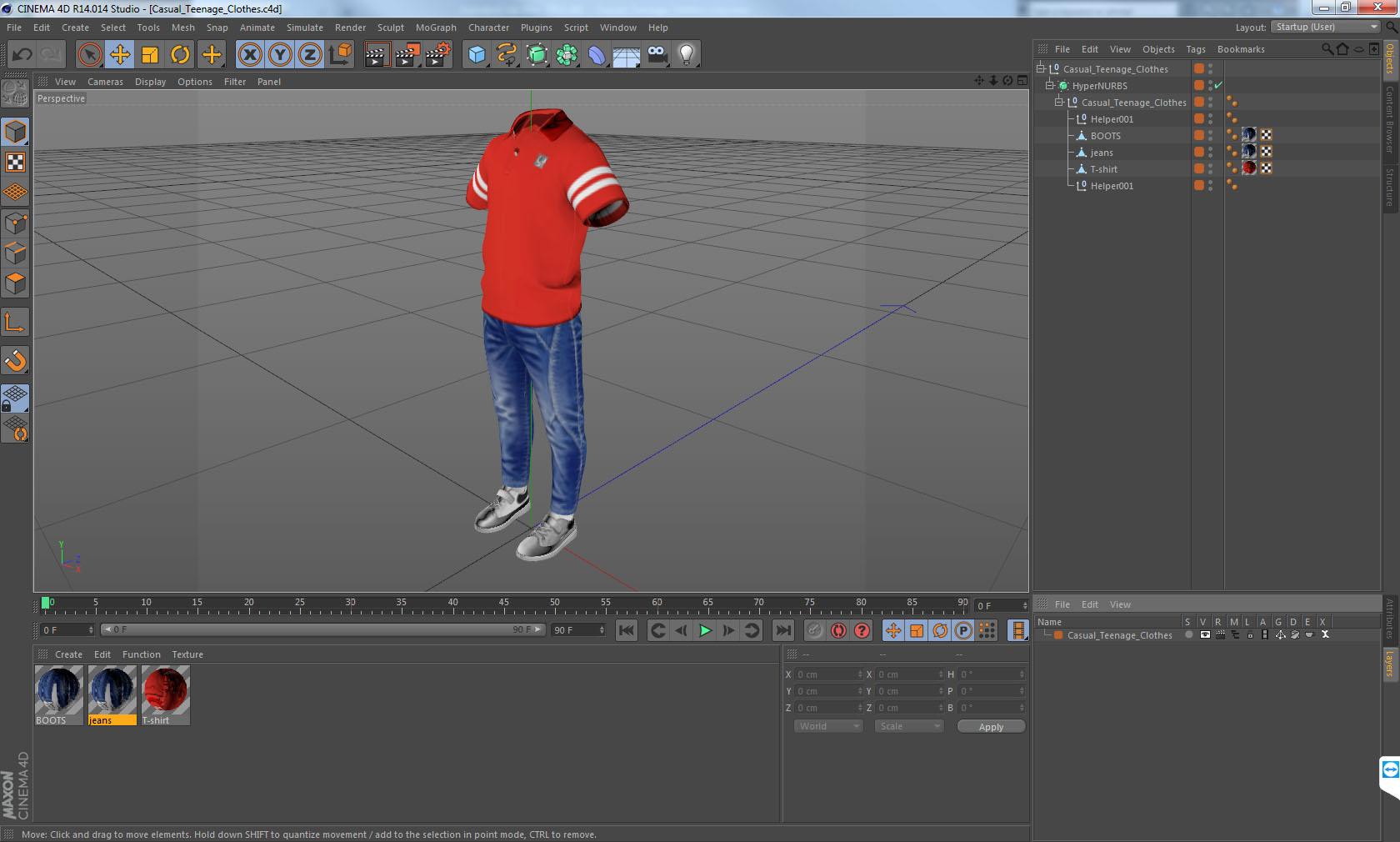The image size is (1400, 842).
Task: Play the animation forward
Action: click(705, 630)
